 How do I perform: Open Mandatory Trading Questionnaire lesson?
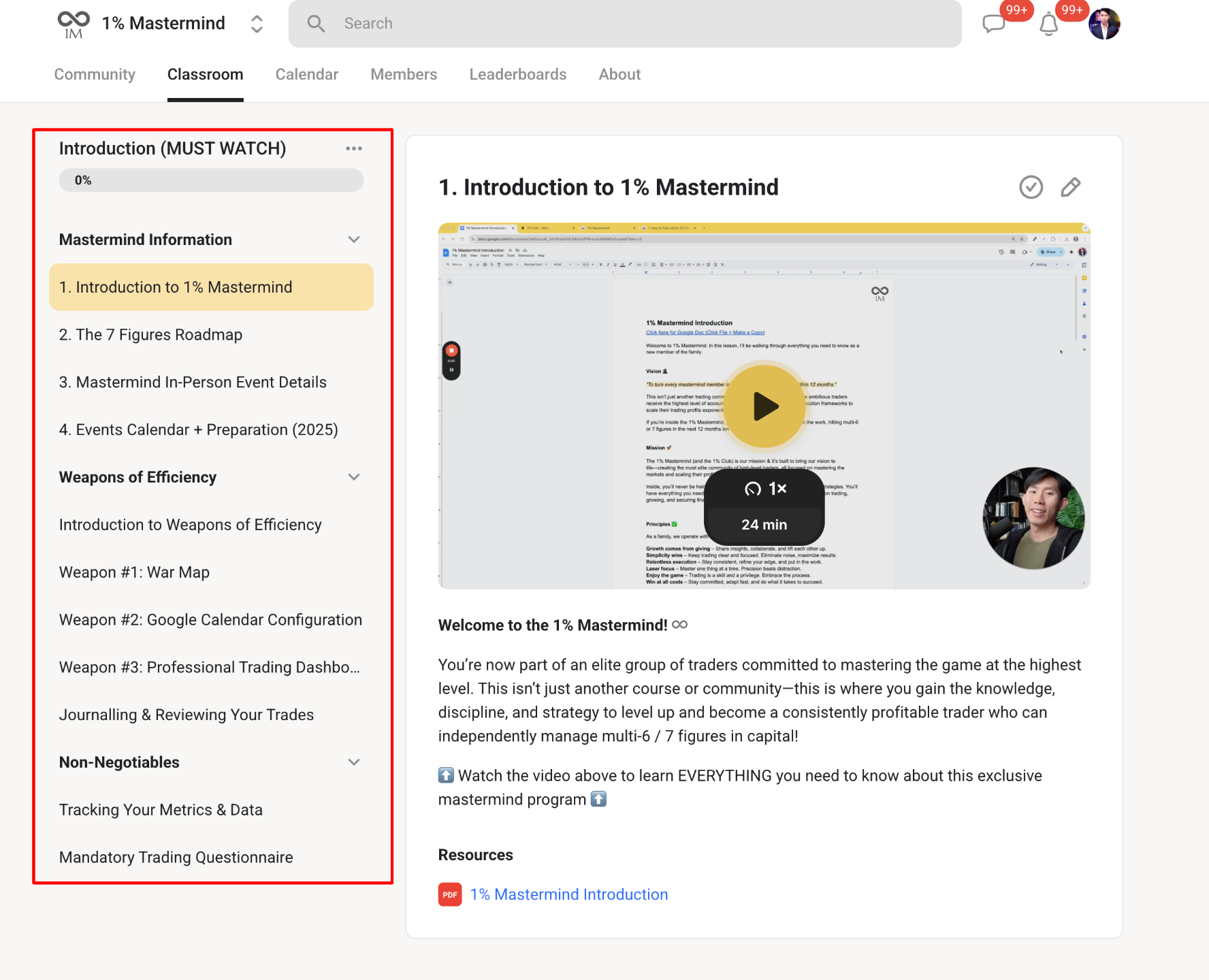[x=212, y=857]
